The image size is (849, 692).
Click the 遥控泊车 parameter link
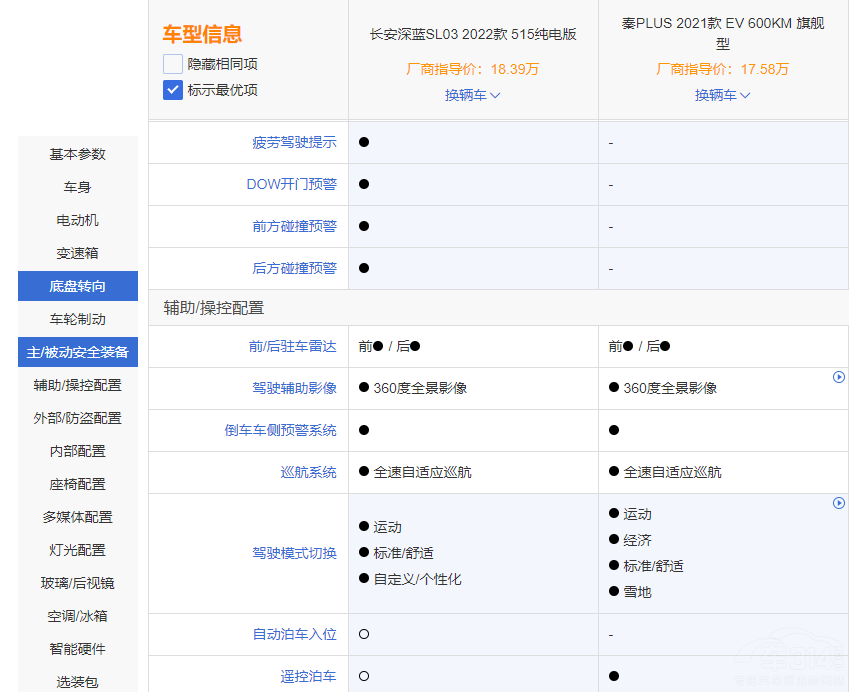pyautogui.click(x=308, y=676)
